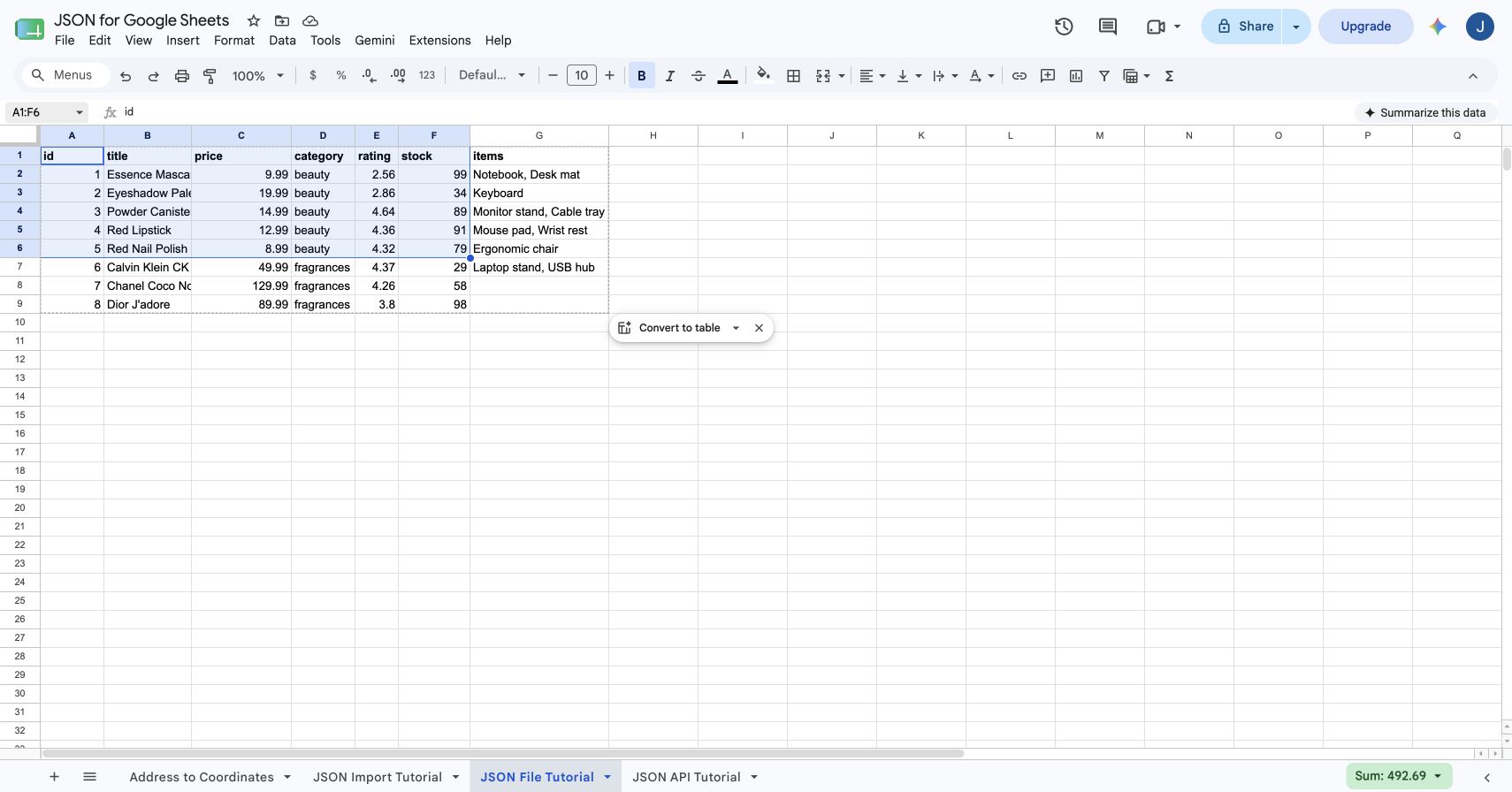The width and height of the screenshot is (1512, 792).
Task: Switch to Address to Coordinates tab
Action: click(202, 777)
